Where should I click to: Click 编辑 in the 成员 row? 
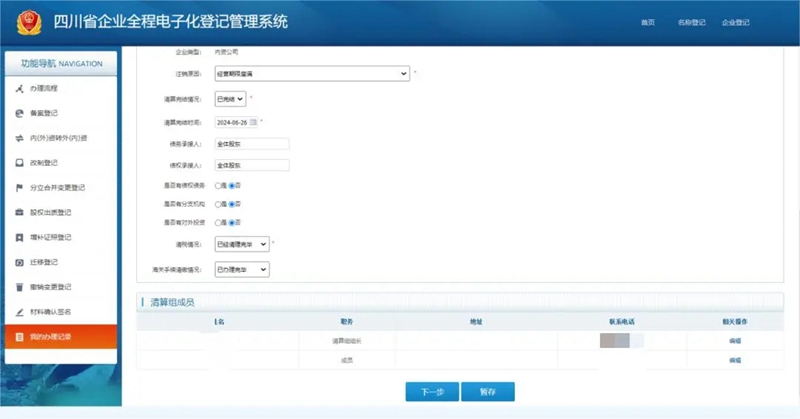click(x=735, y=360)
